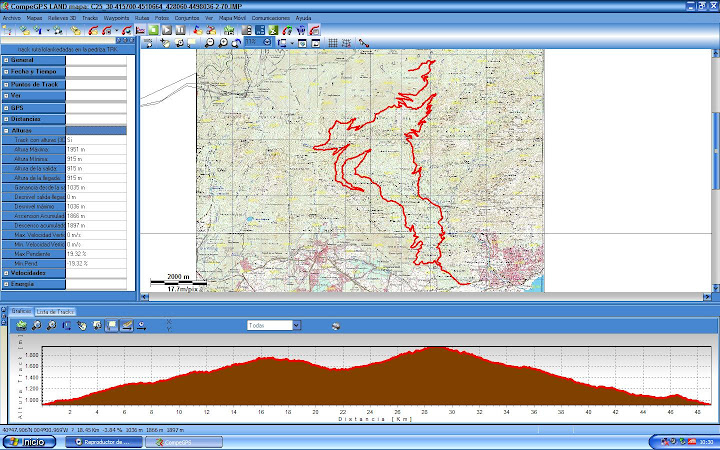Expand the Velocidades section
Screen dimensions: 720x450
click(x=6, y=272)
